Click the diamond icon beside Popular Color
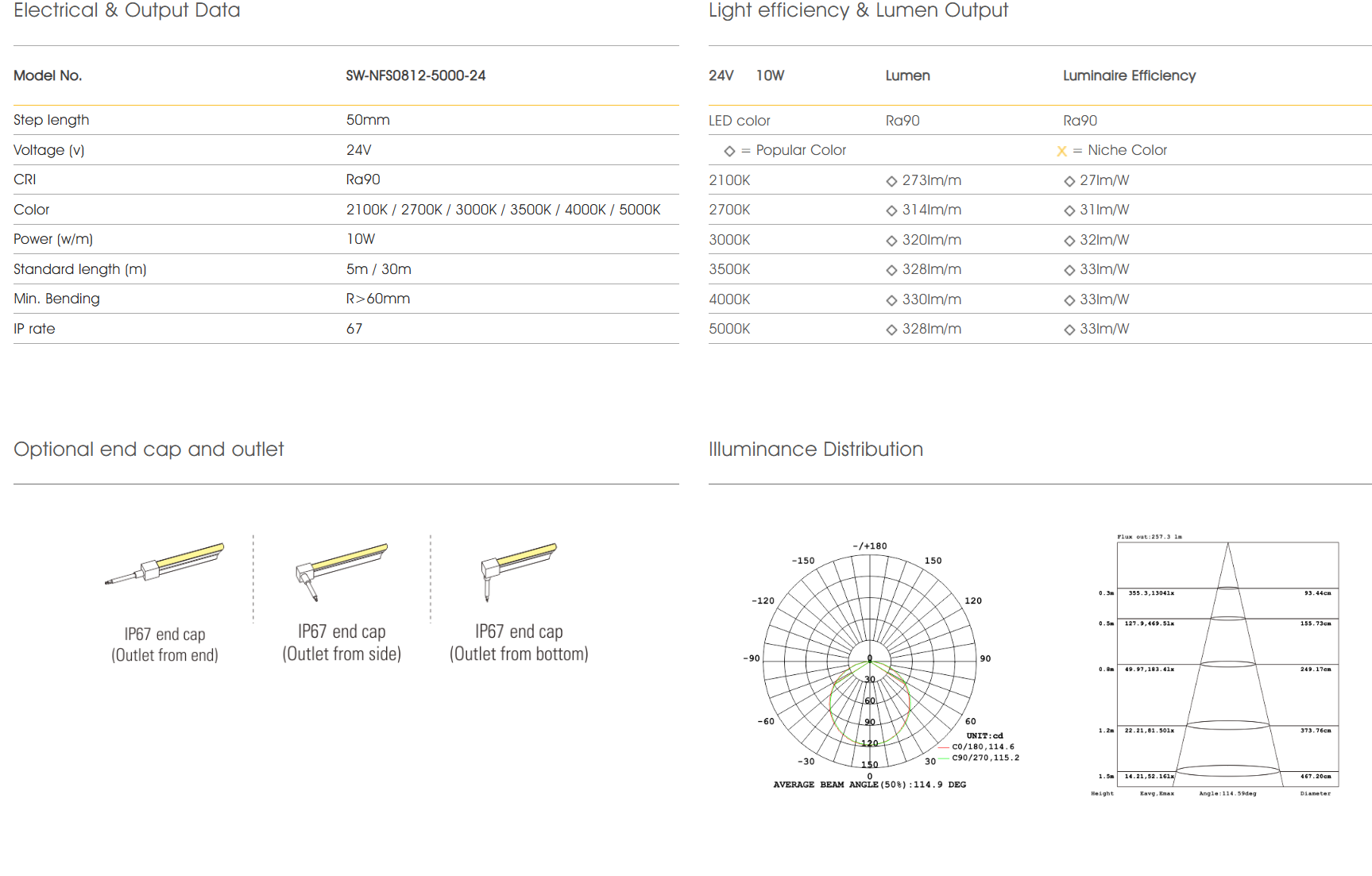The height and width of the screenshot is (876, 1372). click(x=729, y=151)
